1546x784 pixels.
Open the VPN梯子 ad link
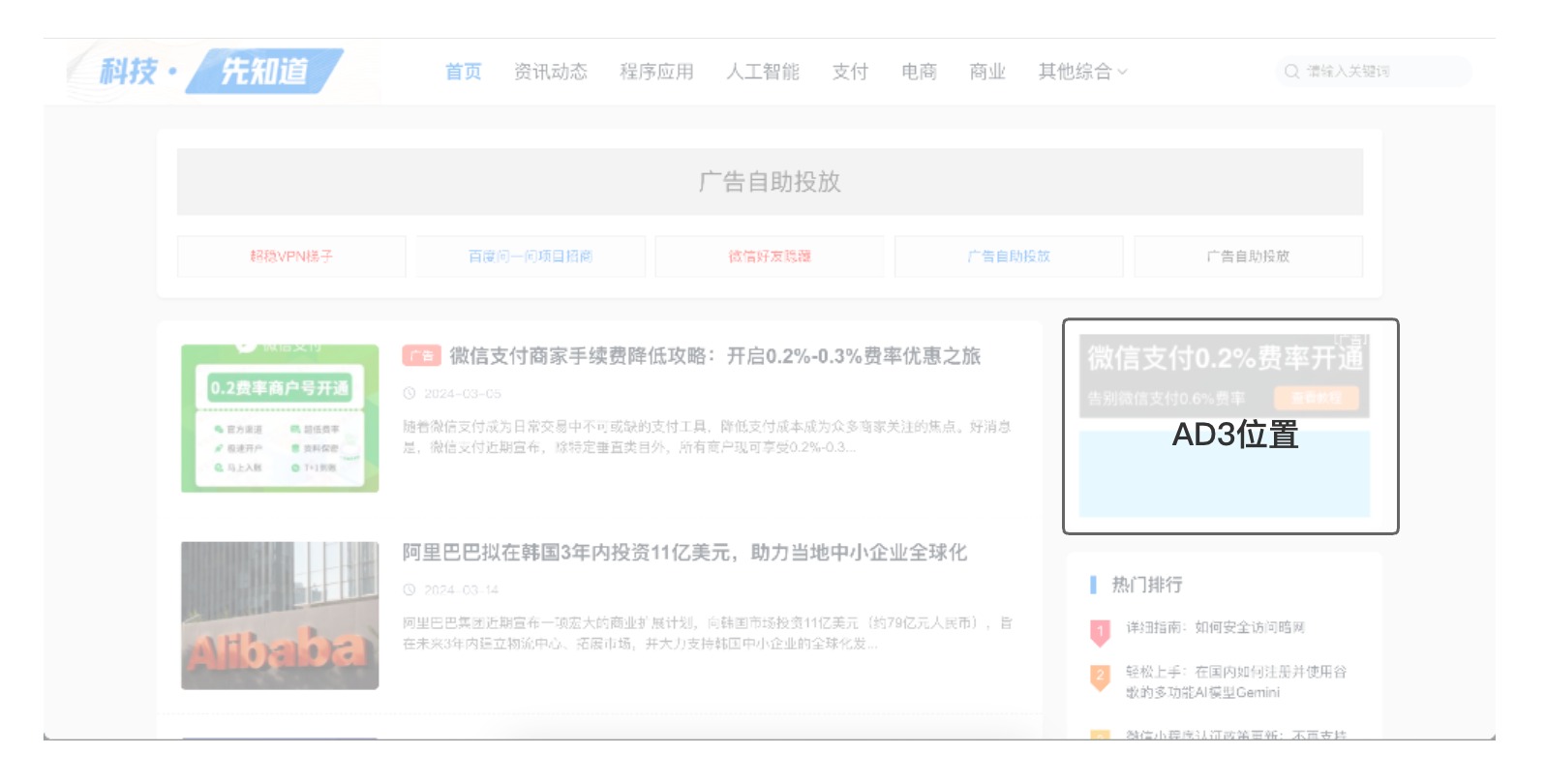point(291,256)
